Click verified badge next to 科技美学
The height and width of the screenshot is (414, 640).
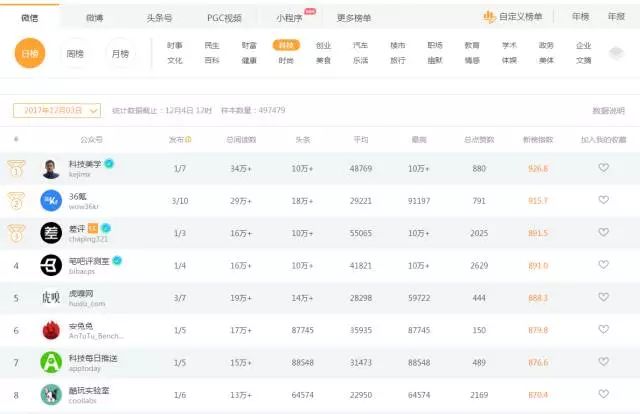pos(109,163)
